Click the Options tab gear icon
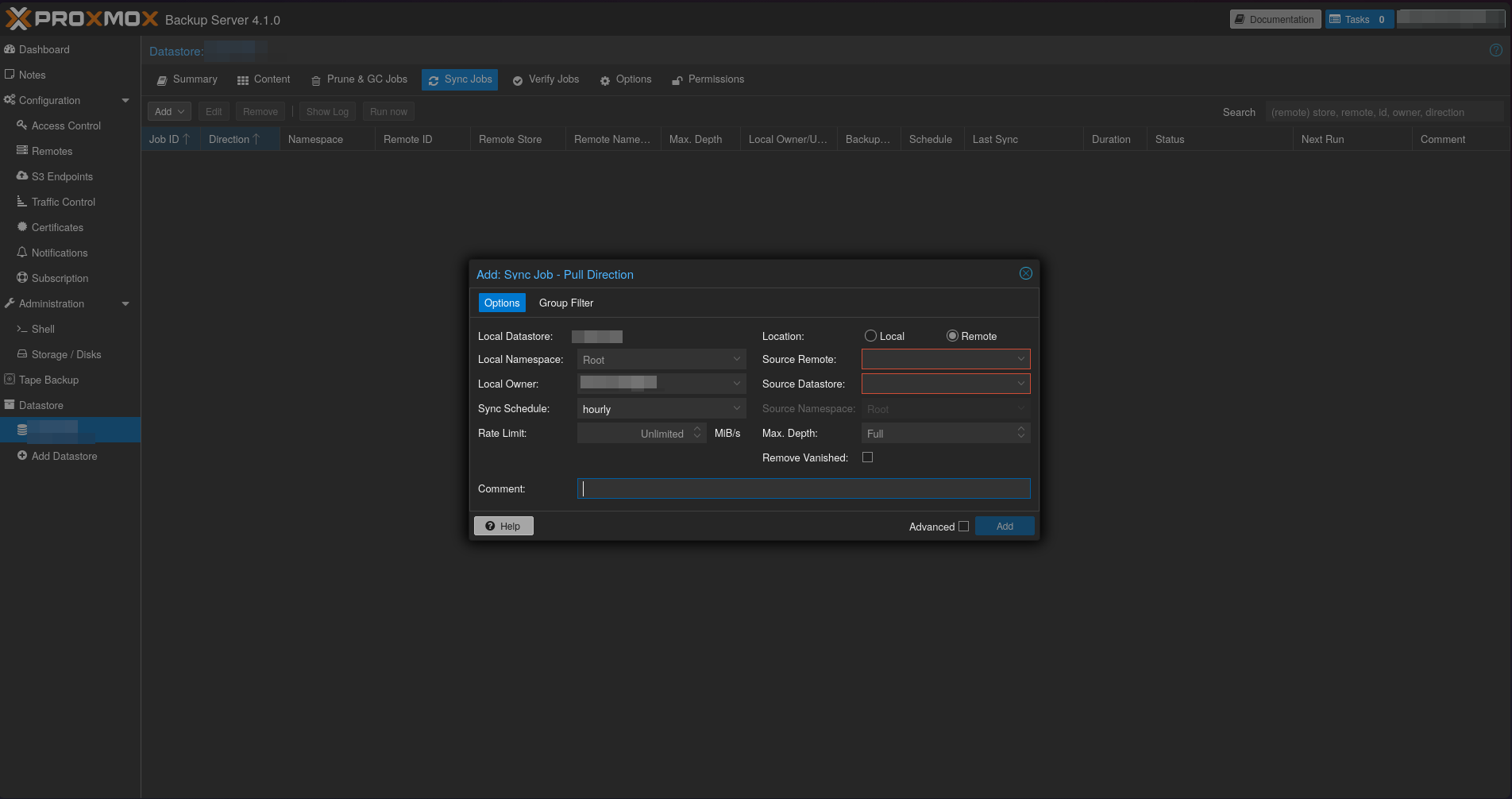Image resolution: width=1512 pixels, height=799 pixels. [x=605, y=80]
